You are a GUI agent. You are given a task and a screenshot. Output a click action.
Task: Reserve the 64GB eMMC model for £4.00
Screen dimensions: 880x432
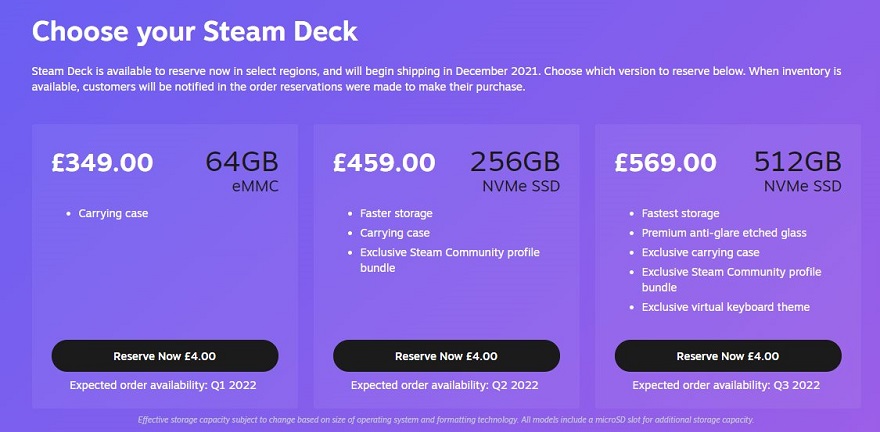click(x=165, y=356)
